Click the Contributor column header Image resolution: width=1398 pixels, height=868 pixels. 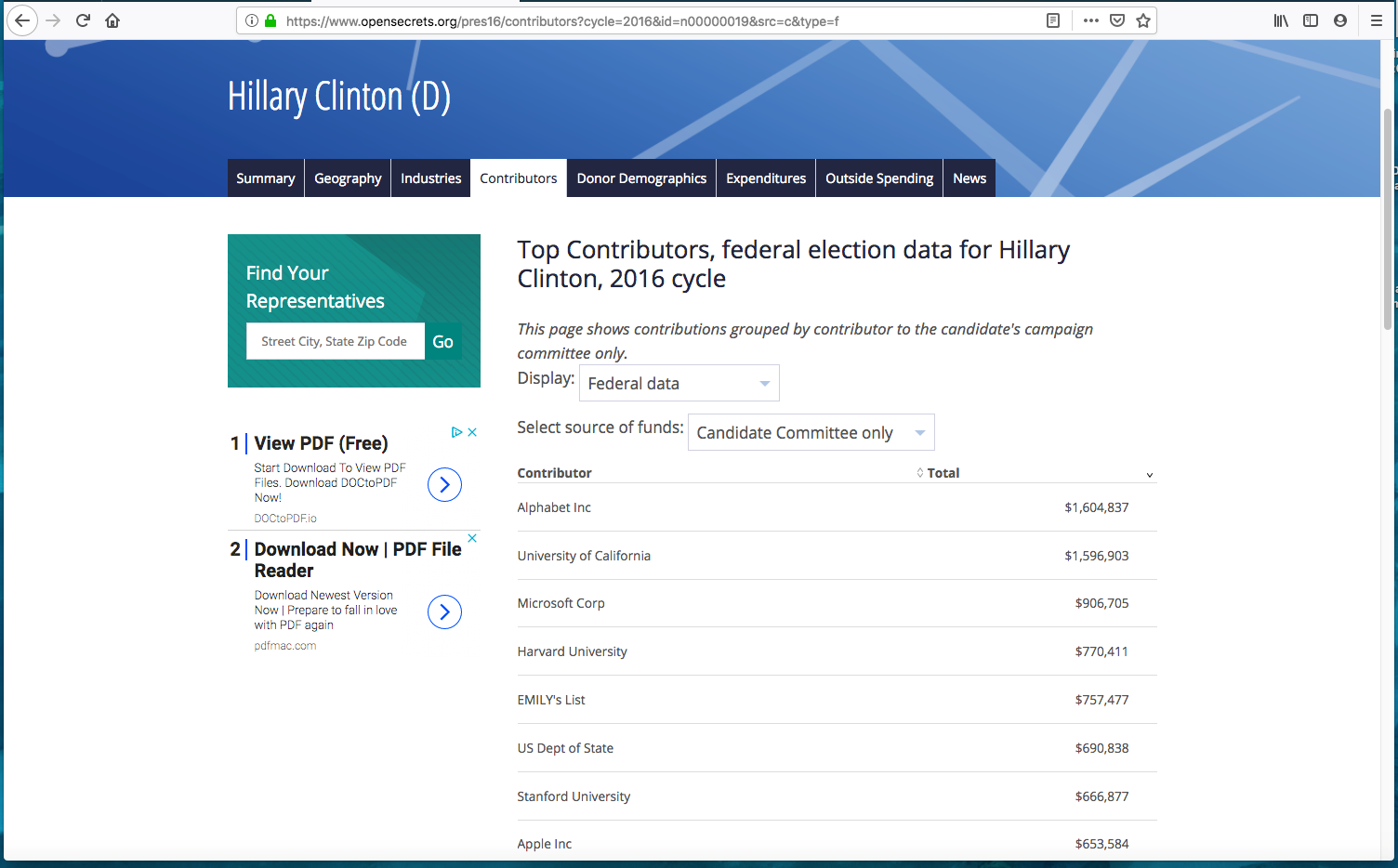(554, 473)
